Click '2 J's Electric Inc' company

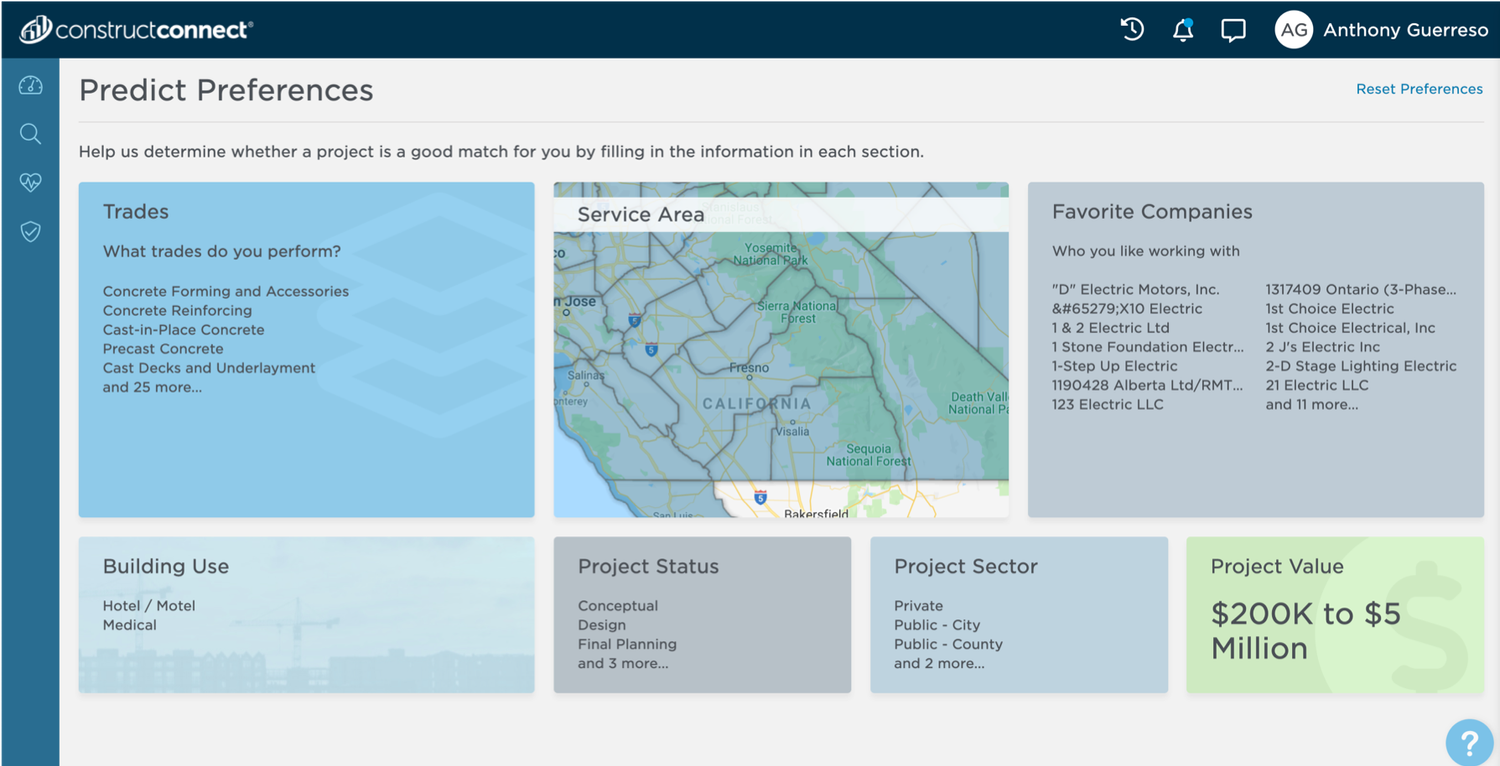[1323, 347]
